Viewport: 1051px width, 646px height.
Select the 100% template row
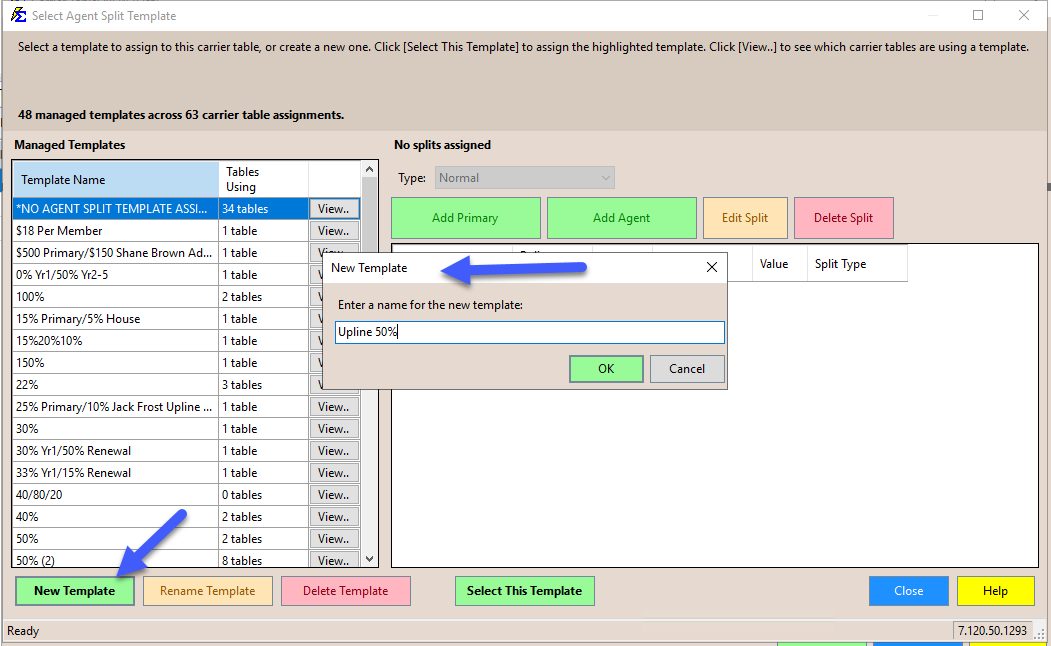pyautogui.click(x=116, y=297)
